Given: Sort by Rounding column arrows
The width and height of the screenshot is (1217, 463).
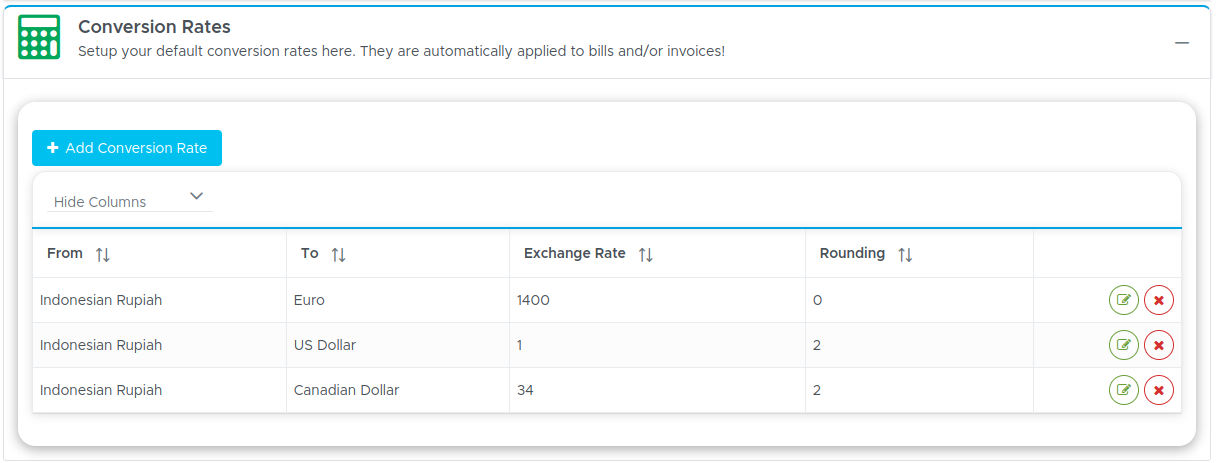Looking at the screenshot, I should [905, 255].
